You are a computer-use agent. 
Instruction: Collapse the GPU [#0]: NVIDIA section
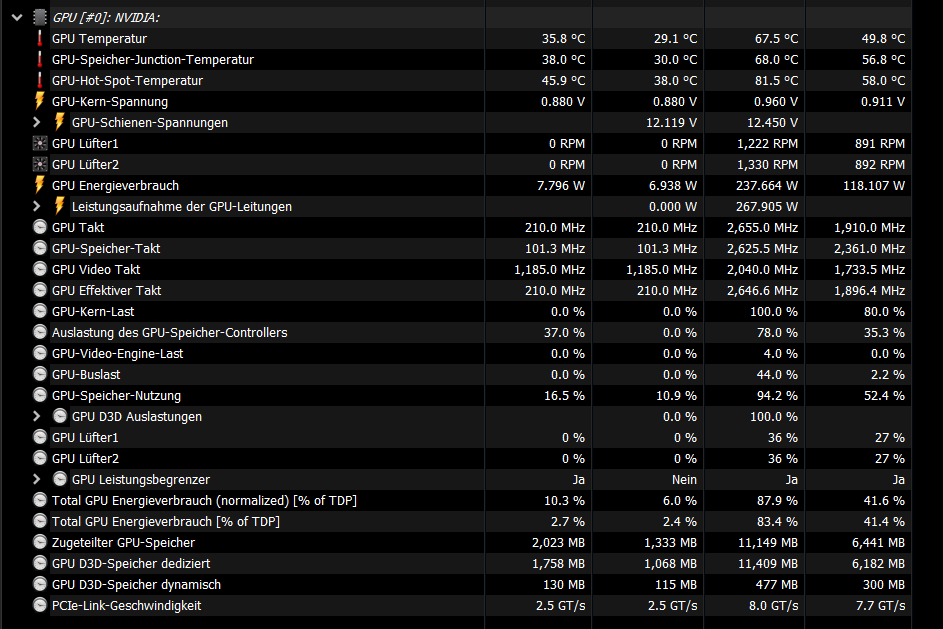(17, 17)
